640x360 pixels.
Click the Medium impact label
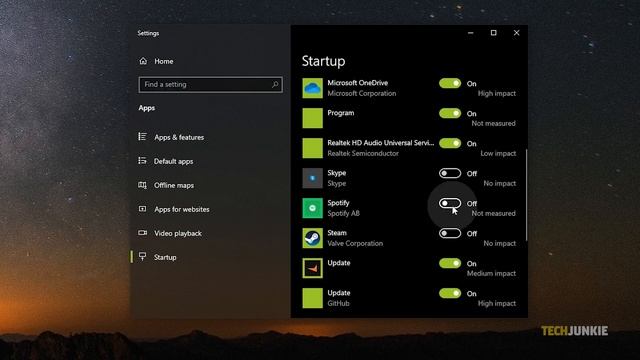coord(491,273)
